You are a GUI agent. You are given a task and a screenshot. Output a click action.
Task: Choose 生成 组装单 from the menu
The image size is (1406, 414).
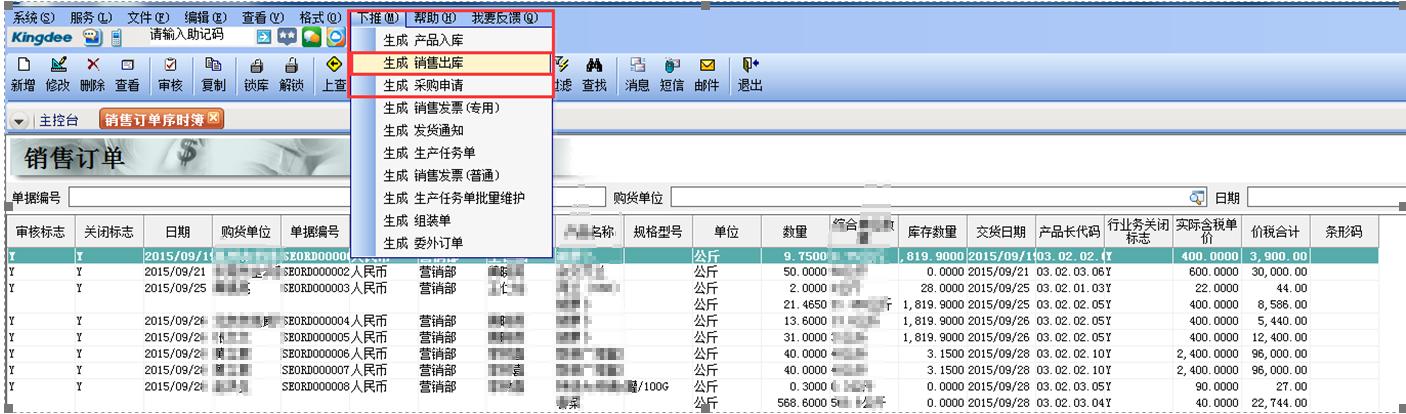(x=451, y=220)
